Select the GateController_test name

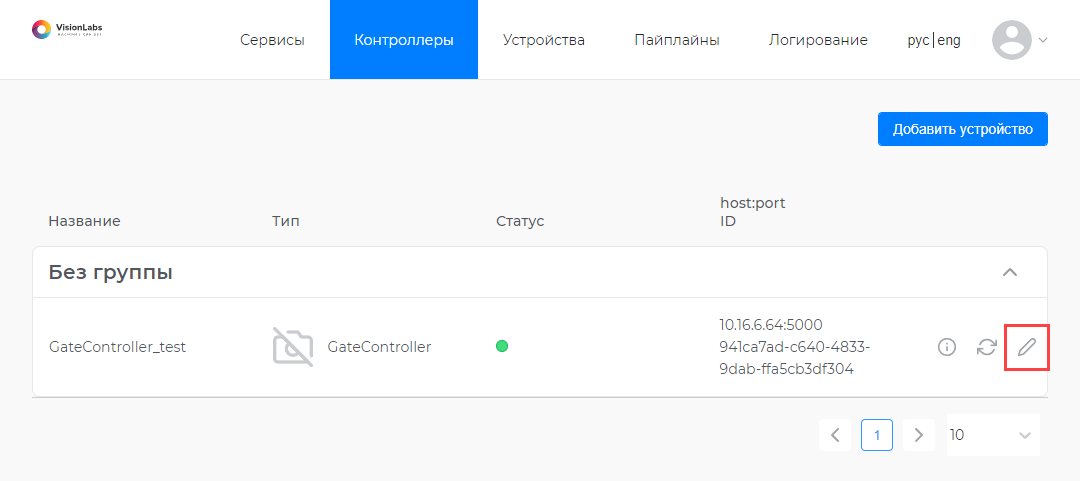[117, 347]
